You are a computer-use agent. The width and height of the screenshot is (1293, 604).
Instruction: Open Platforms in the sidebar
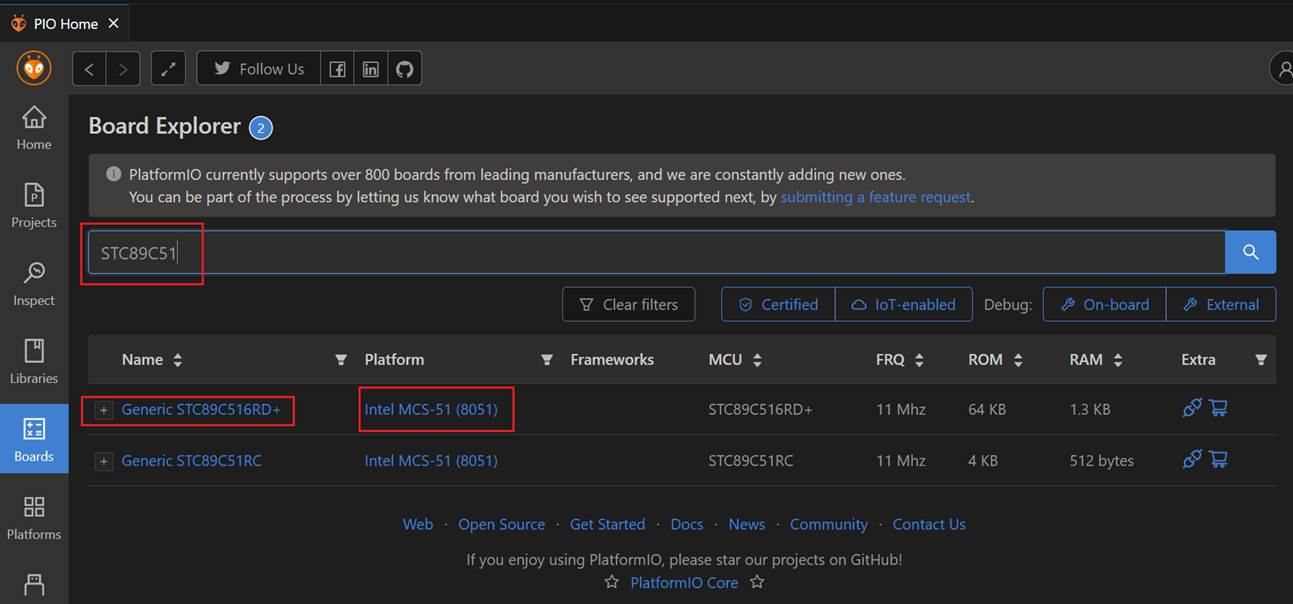point(34,518)
